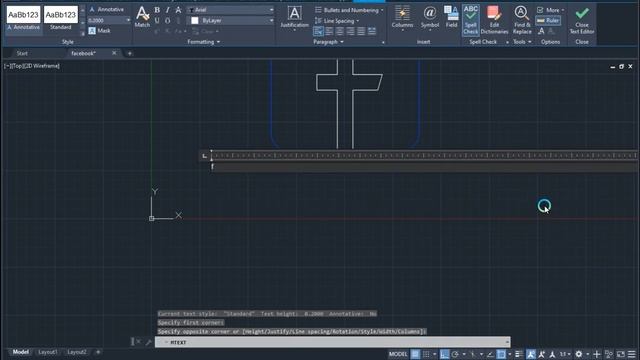
Task: Open Line Spacing dropdown
Action: coord(337,21)
